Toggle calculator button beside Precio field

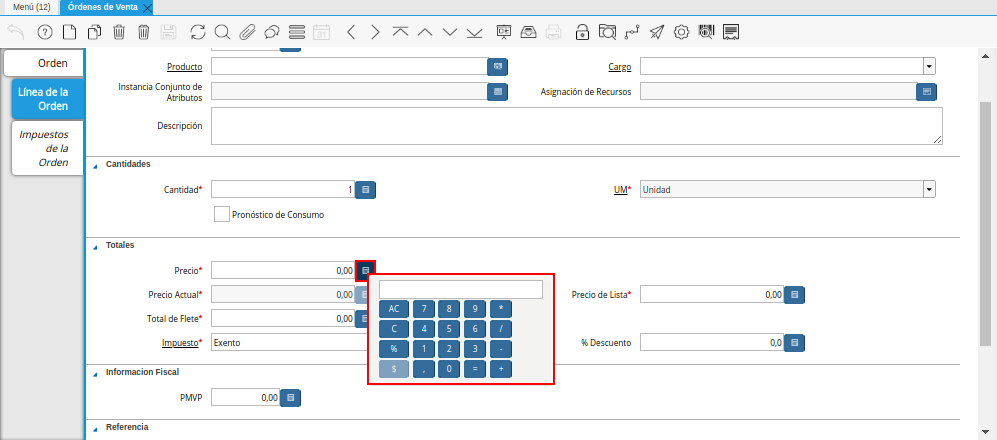366,270
